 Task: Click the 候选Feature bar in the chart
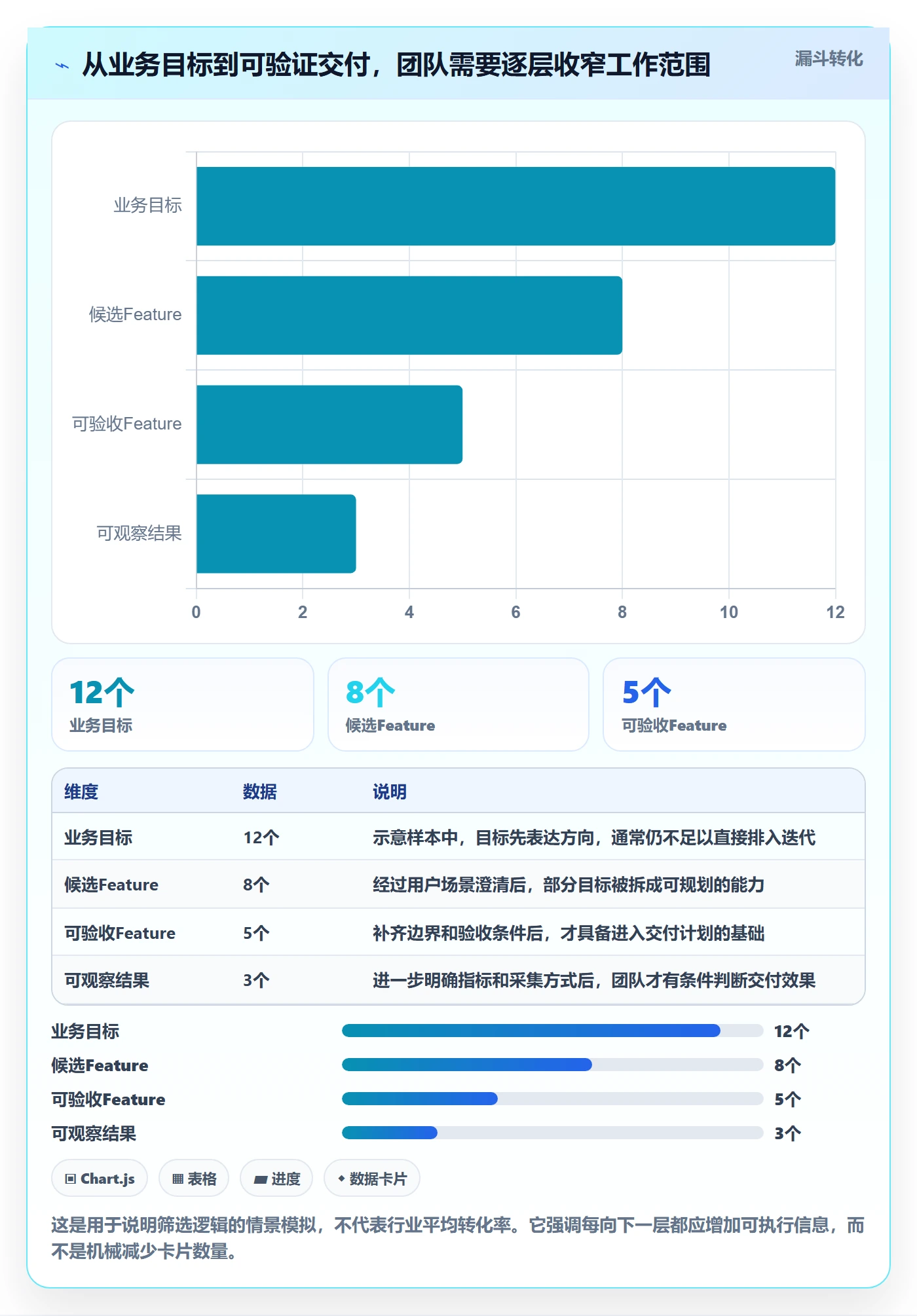[409, 316]
